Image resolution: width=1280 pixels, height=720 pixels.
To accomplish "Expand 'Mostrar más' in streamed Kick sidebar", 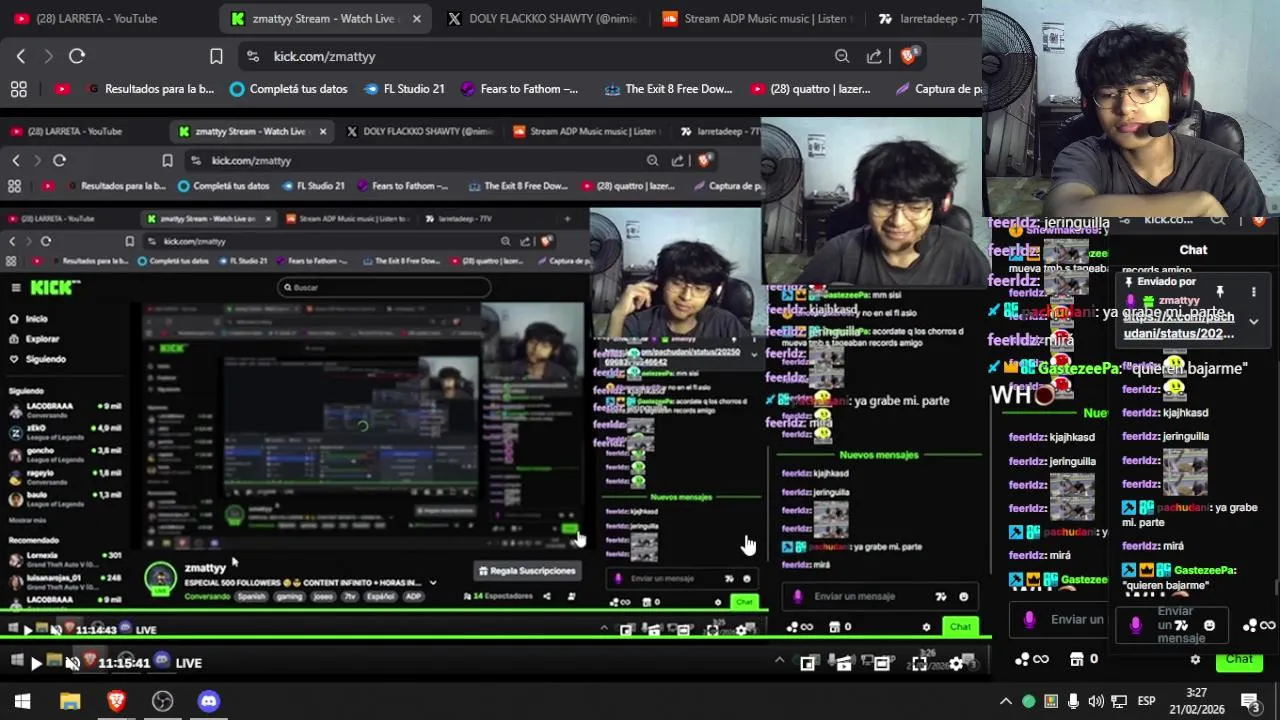I will pyautogui.click(x=27, y=520).
